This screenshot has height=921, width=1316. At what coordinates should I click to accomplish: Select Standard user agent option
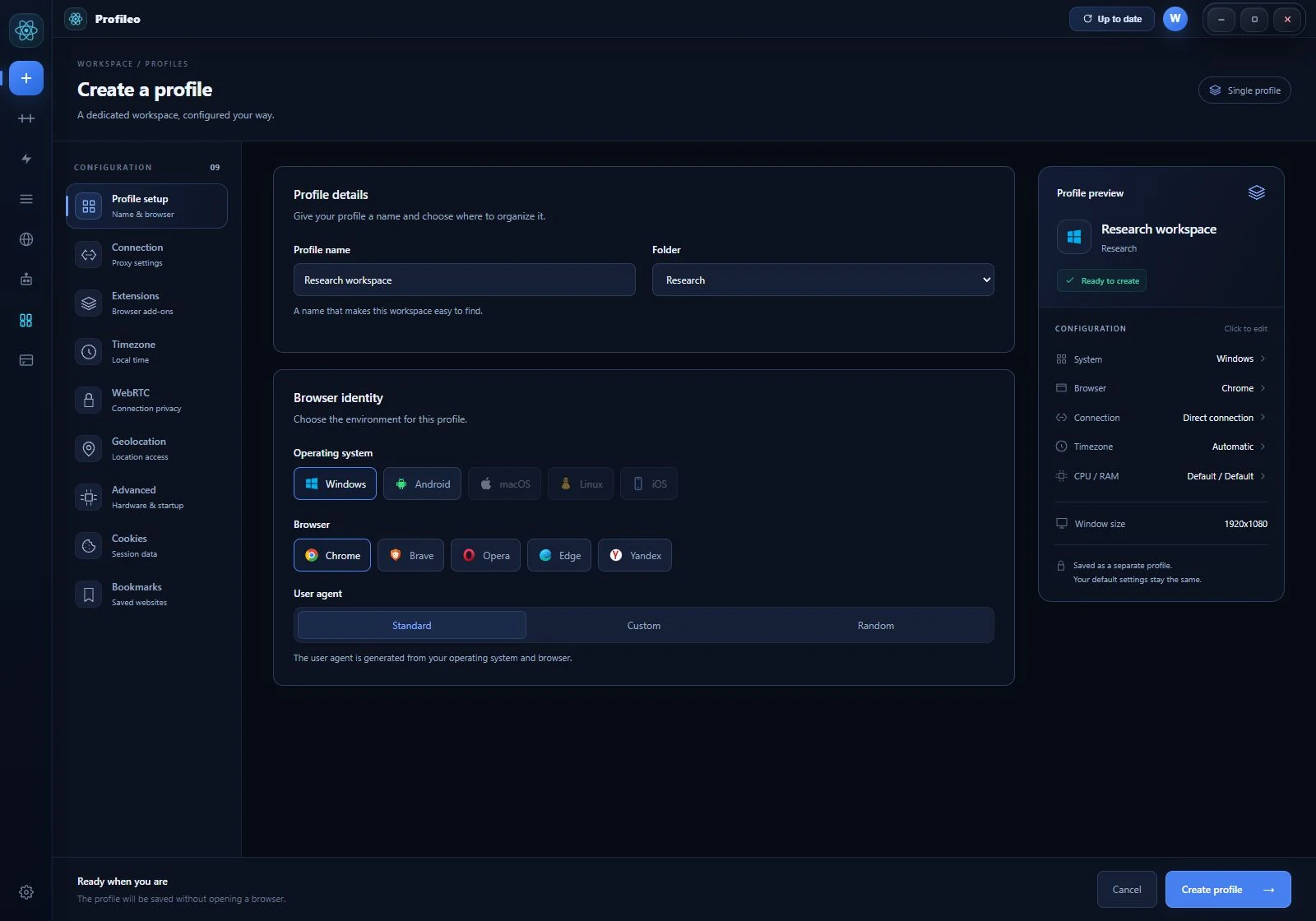point(412,625)
